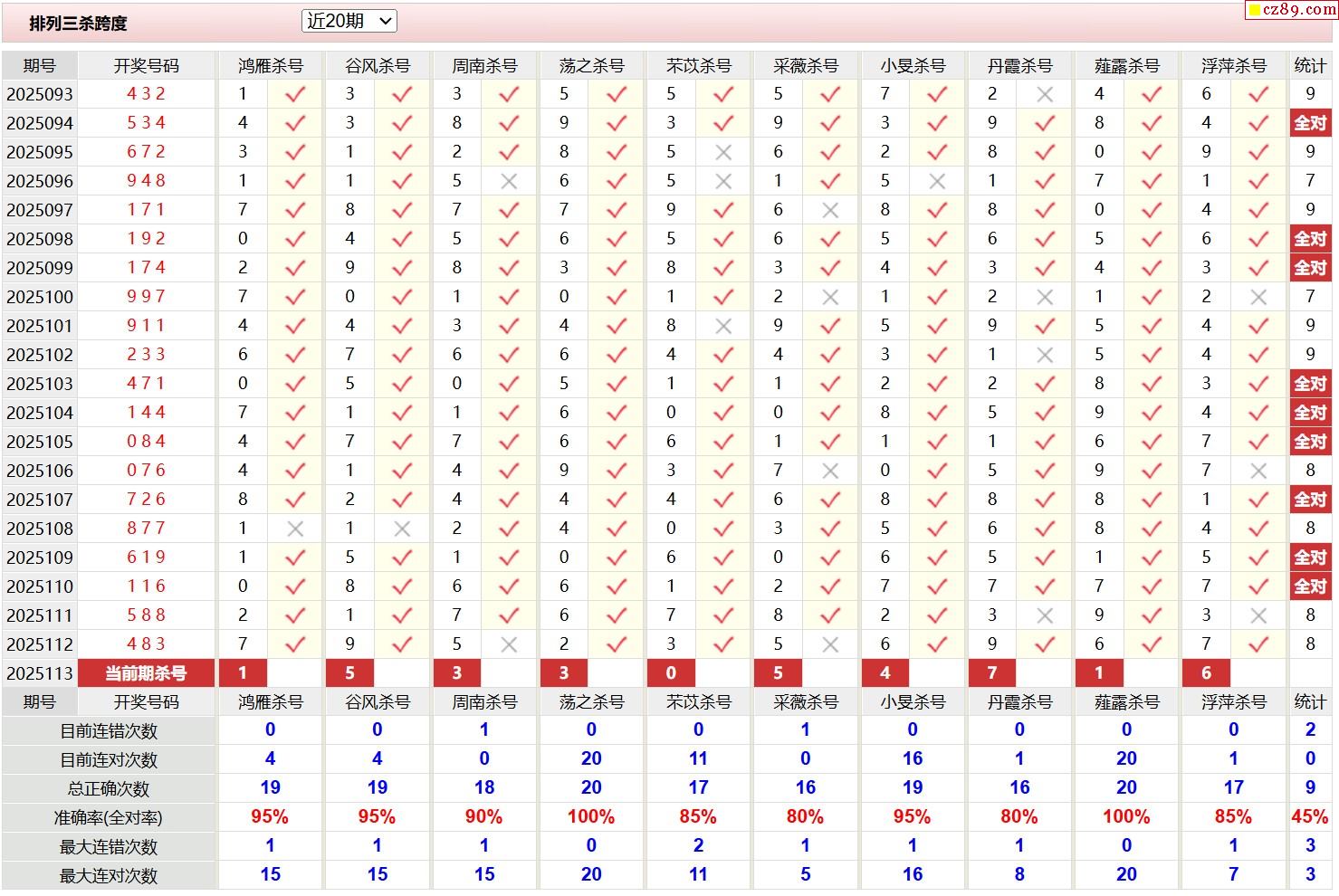Click the red checkmark in 浮萍杀号 for row 2025112

pos(1258,643)
